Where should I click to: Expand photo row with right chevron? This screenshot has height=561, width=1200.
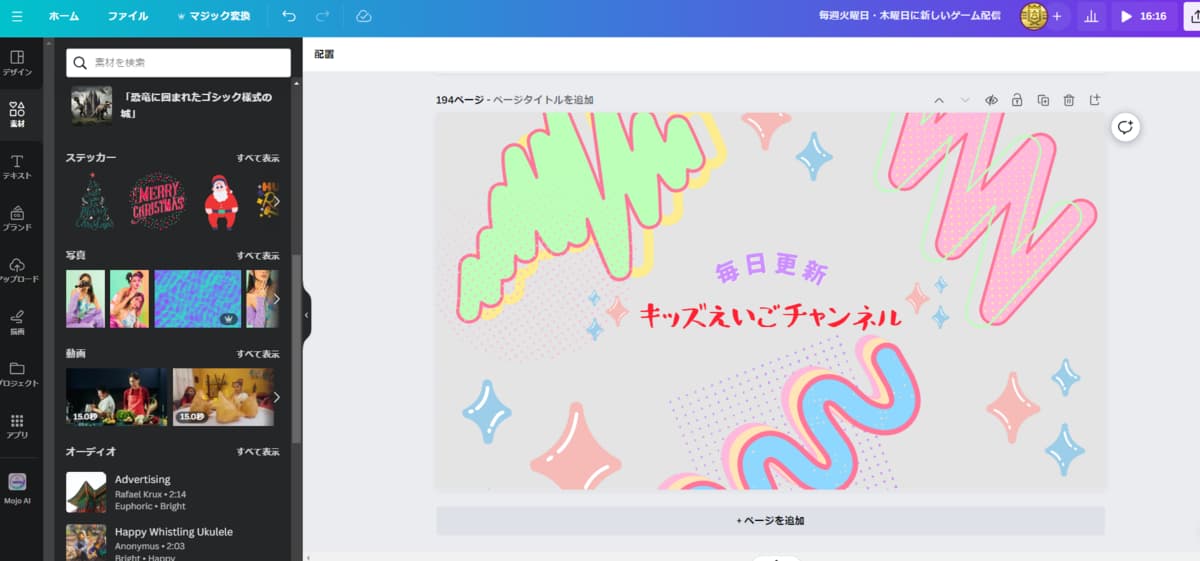coord(277,299)
